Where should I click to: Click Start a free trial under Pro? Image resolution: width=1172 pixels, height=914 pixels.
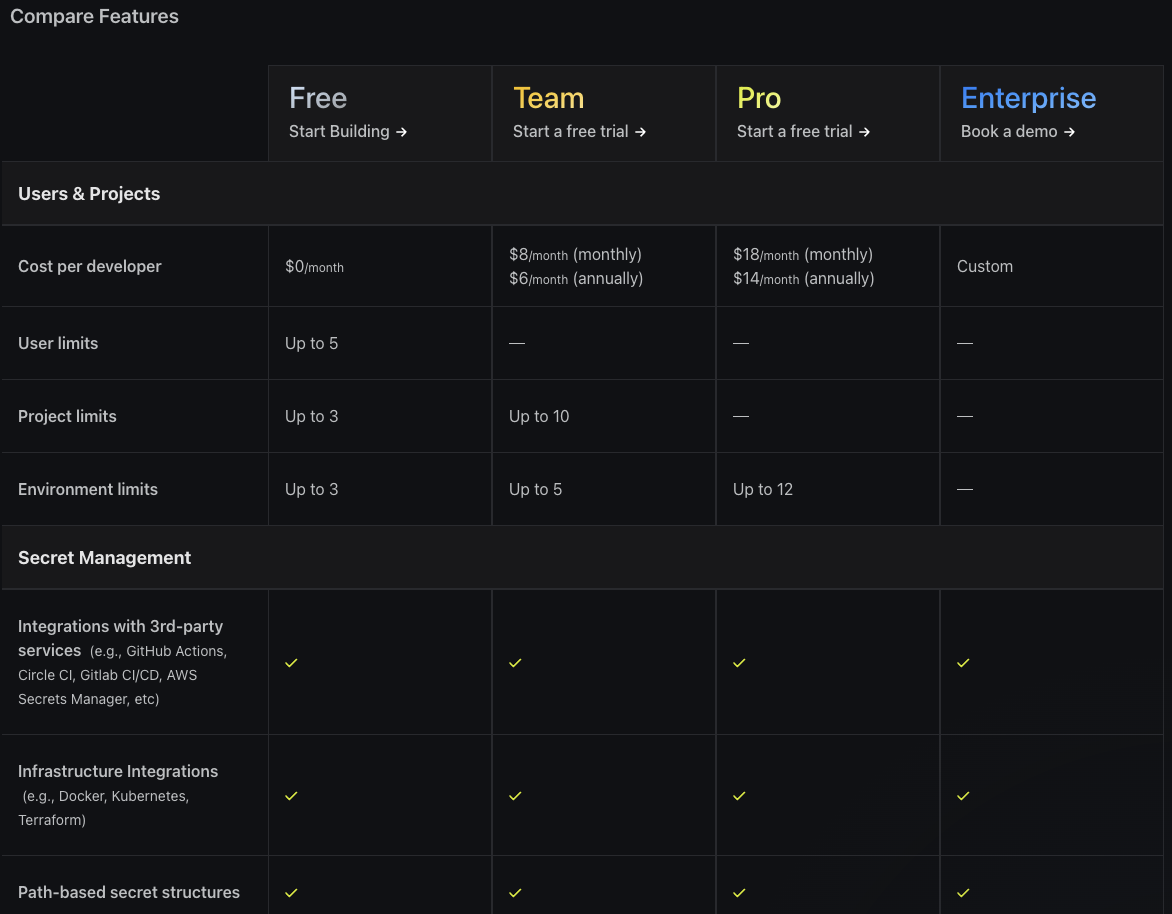point(804,132)
